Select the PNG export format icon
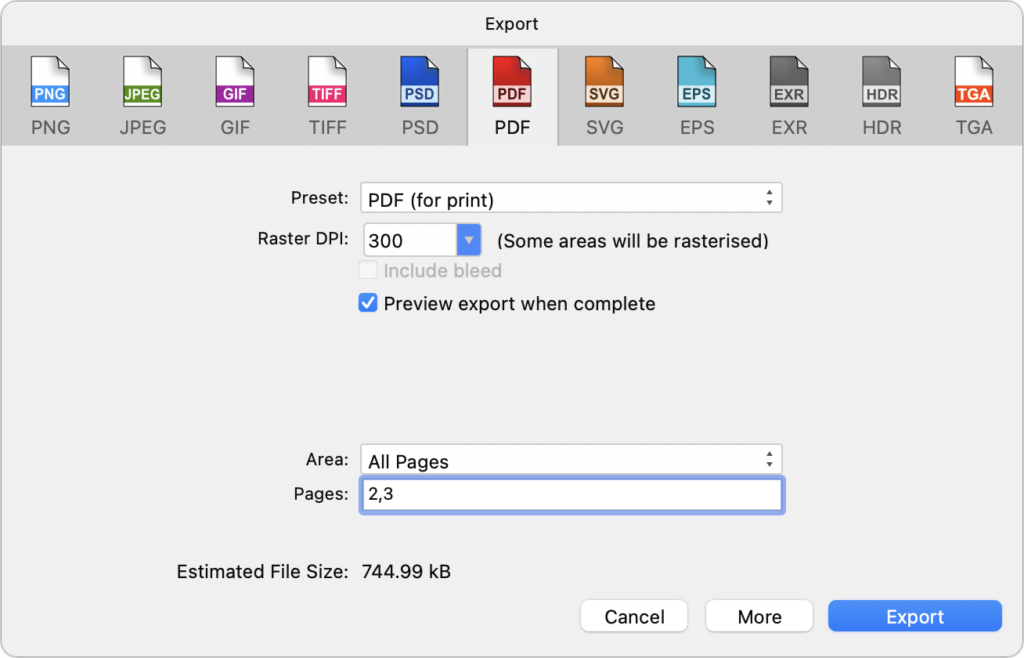Viewport: 1024px width, 658px height. point(51,96)
